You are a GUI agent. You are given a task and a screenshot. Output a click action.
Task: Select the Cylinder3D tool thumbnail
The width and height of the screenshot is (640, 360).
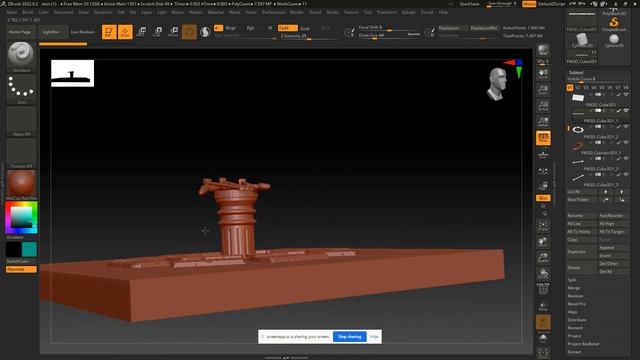click(x=582, y=40)
